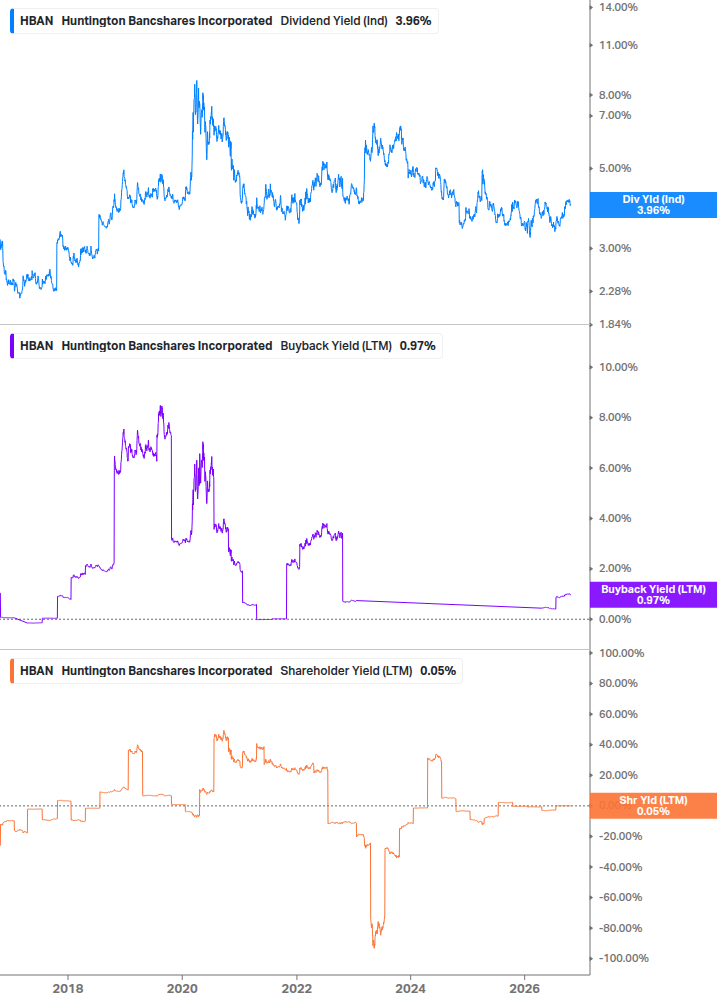Click the blue Div Yld (Ind) 3.96% value tag
Image resolution: width=717 pixels, height=1005 pixels.
click(653, 205)
